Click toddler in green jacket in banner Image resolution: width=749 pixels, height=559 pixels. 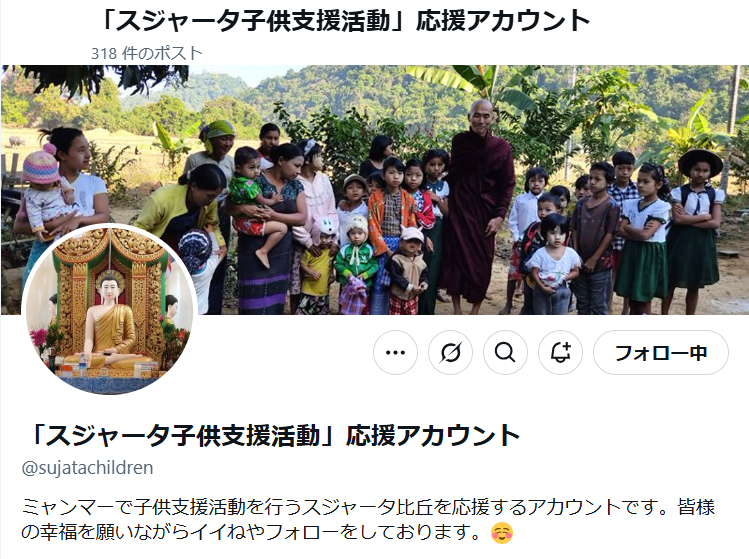tap(355, 263)
